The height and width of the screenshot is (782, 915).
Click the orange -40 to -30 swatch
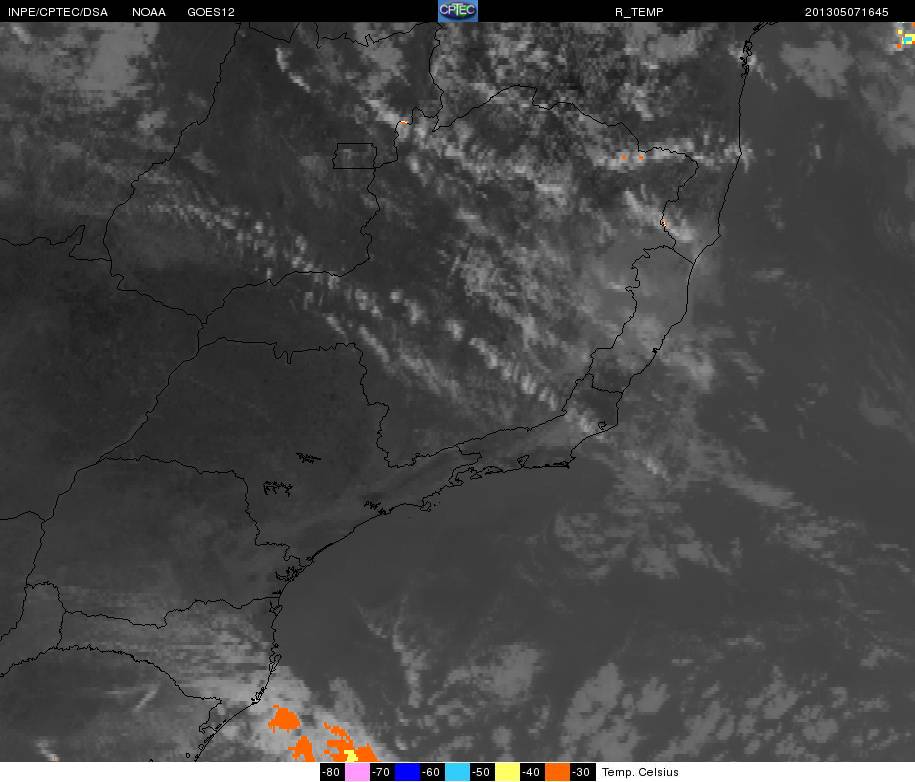(x=557, y=772)
